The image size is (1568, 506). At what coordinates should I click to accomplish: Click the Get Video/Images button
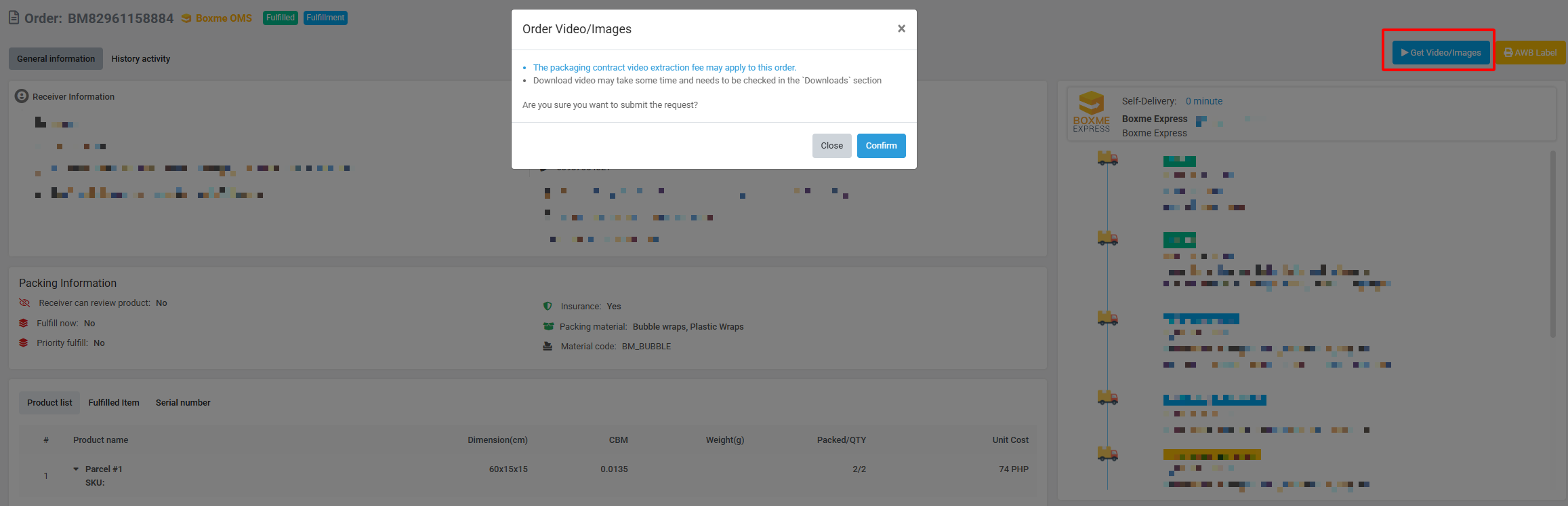(x=1441, y=53)
